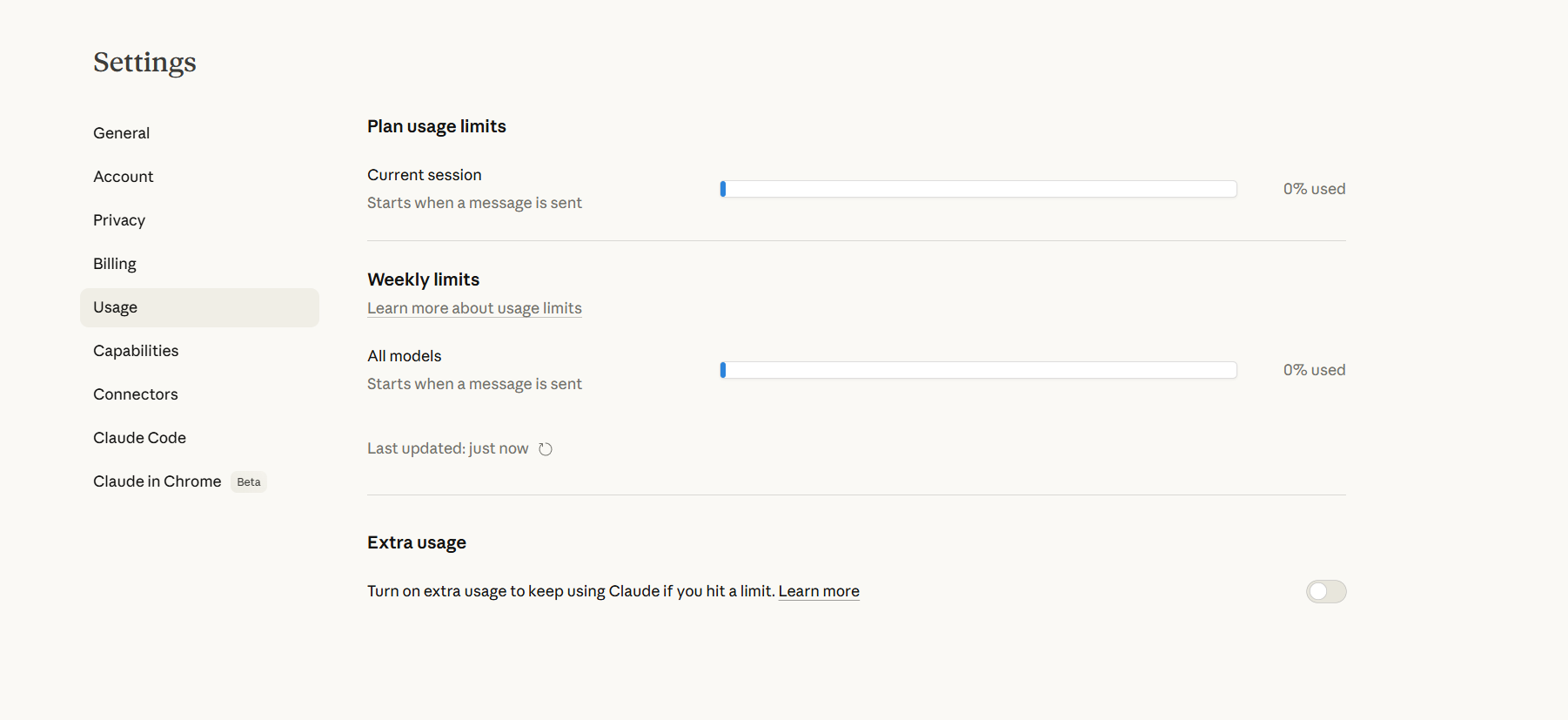This screenshot has height=720, width=1568.
Task: Go to Connectors settings
Action: pyautogui.click(x=199, y=394)
